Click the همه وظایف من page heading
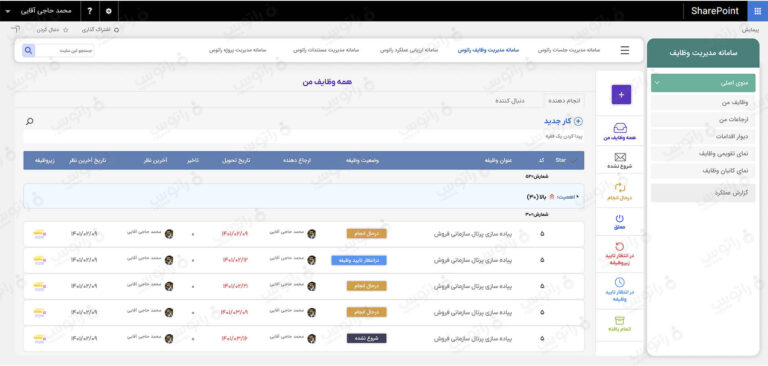Screen dimensions: 768x366 tap(327, 82)
